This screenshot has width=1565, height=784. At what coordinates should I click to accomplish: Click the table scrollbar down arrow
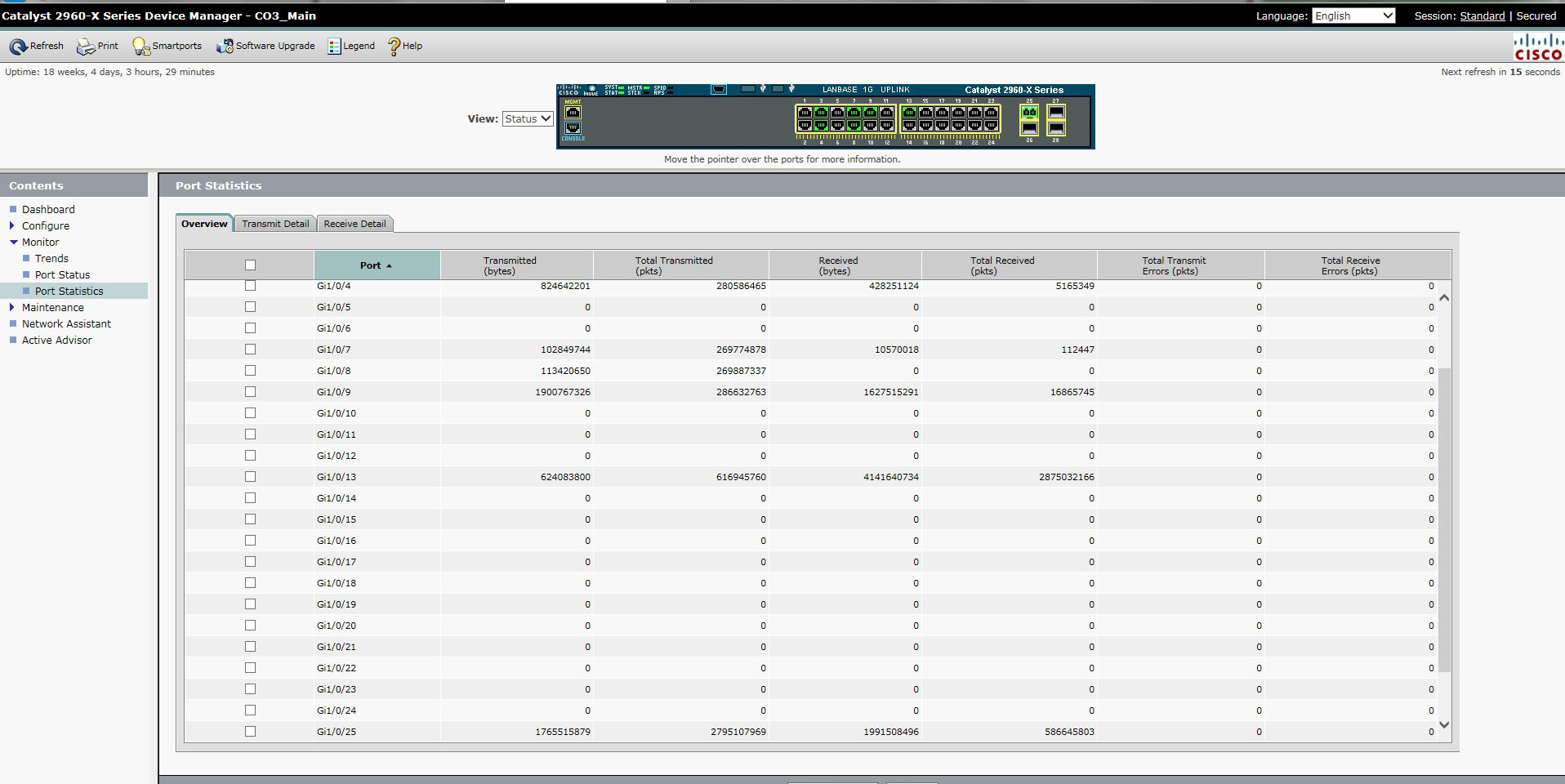(1444, 724)
